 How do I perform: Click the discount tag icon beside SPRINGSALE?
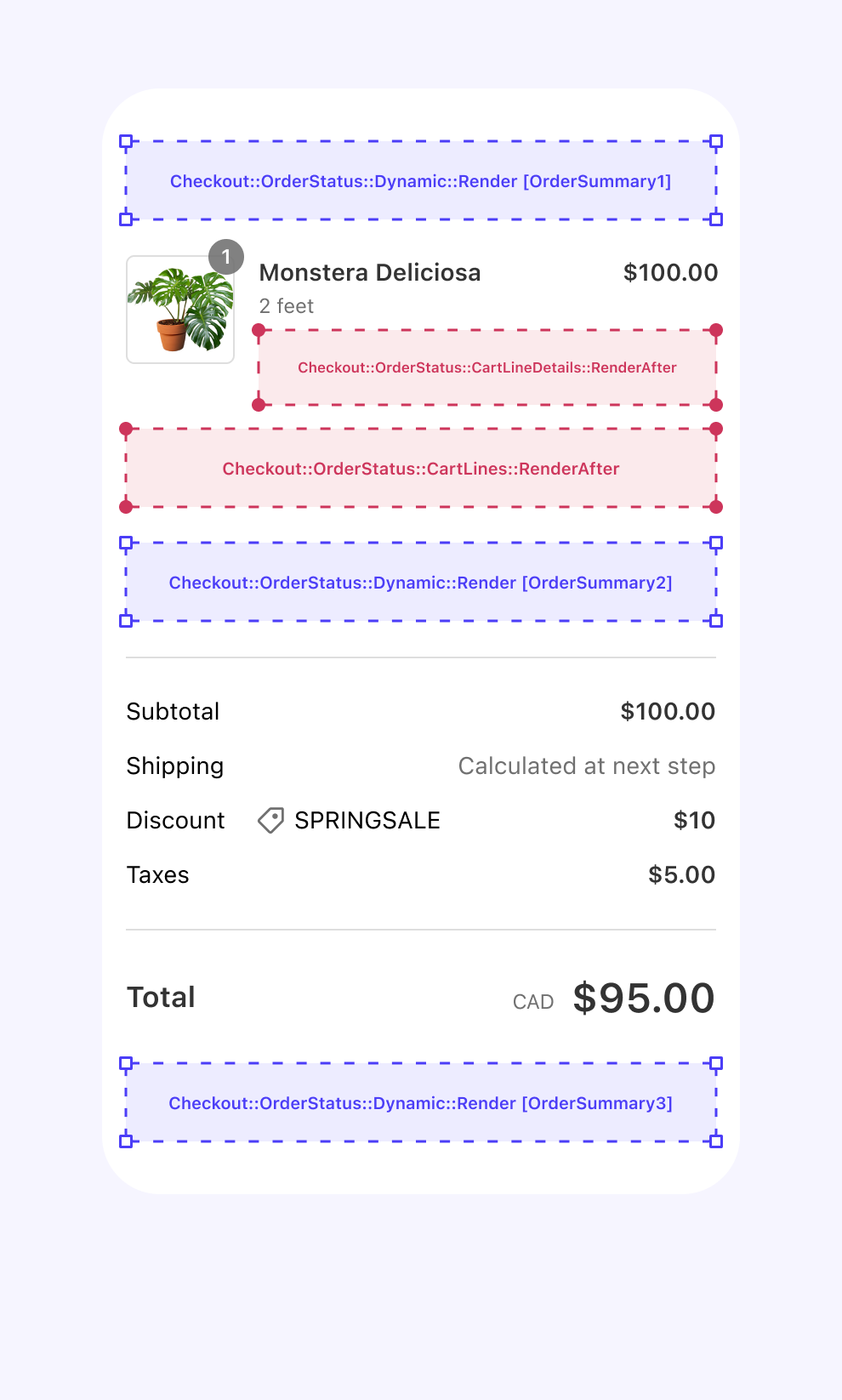pyautogui.click(x=270, y=821)
